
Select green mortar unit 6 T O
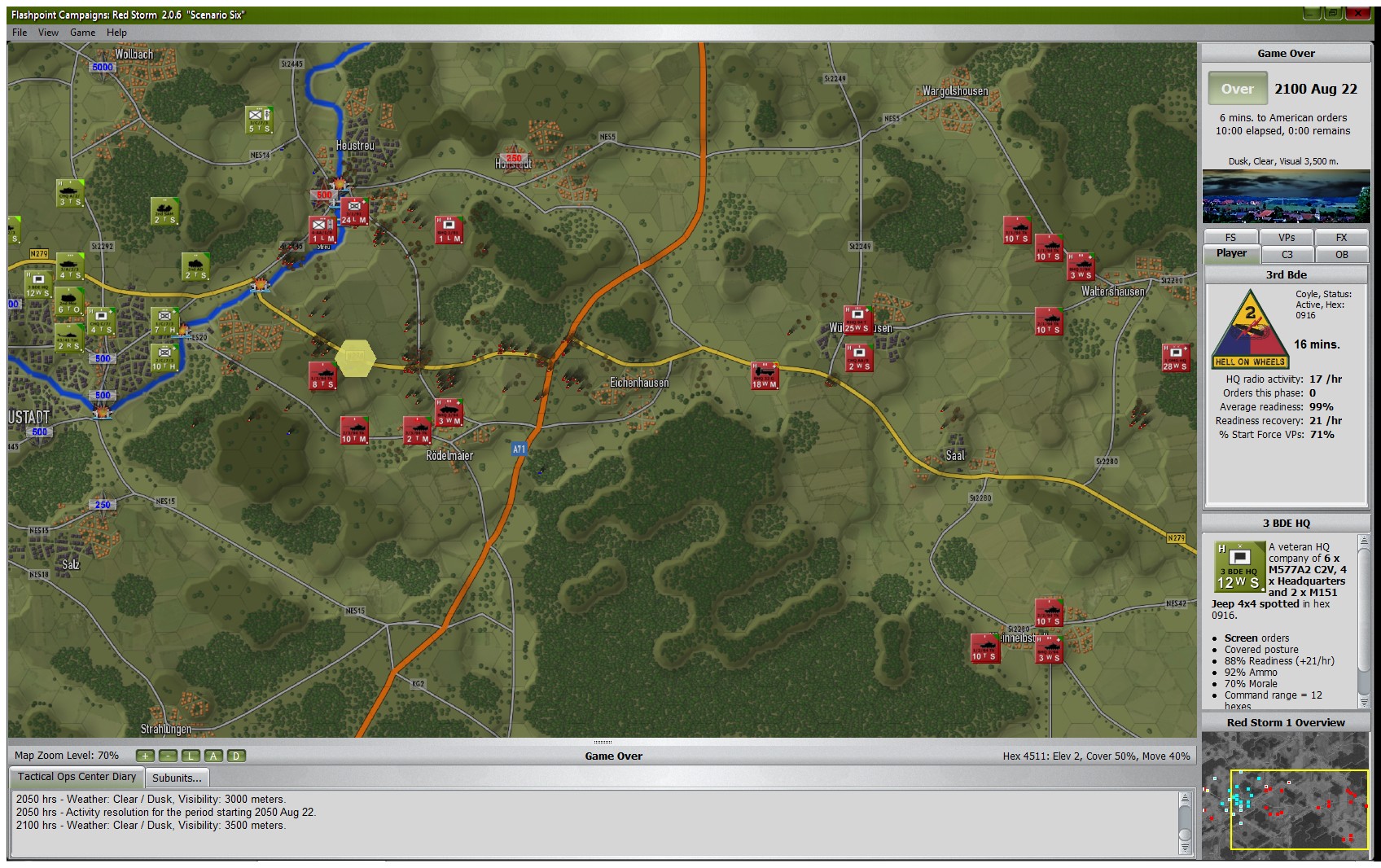(70, 302)
